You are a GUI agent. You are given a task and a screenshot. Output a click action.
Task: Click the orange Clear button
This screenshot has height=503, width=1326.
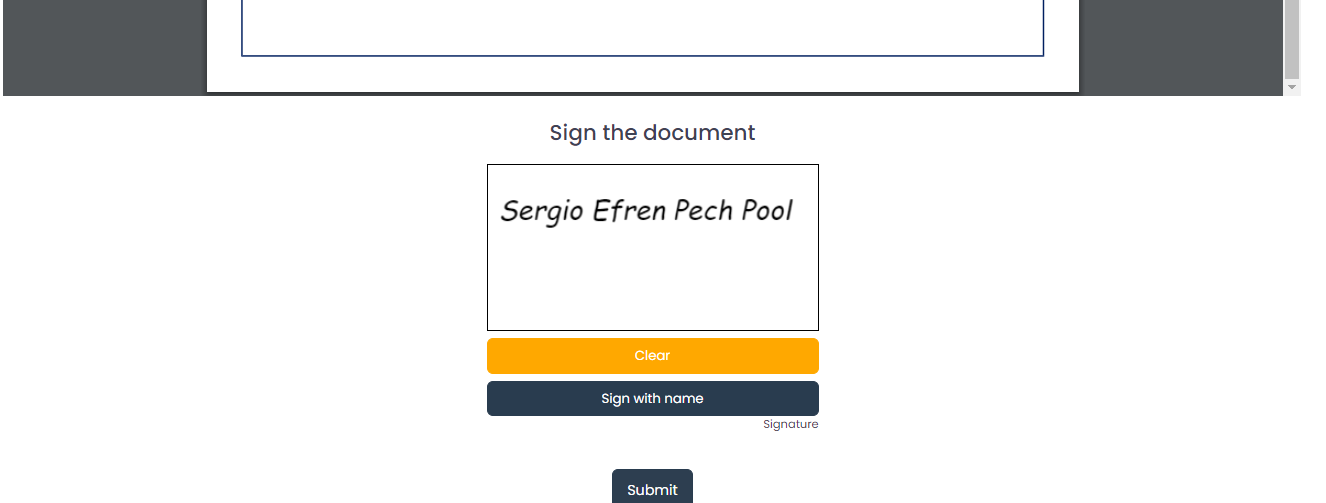652,356
